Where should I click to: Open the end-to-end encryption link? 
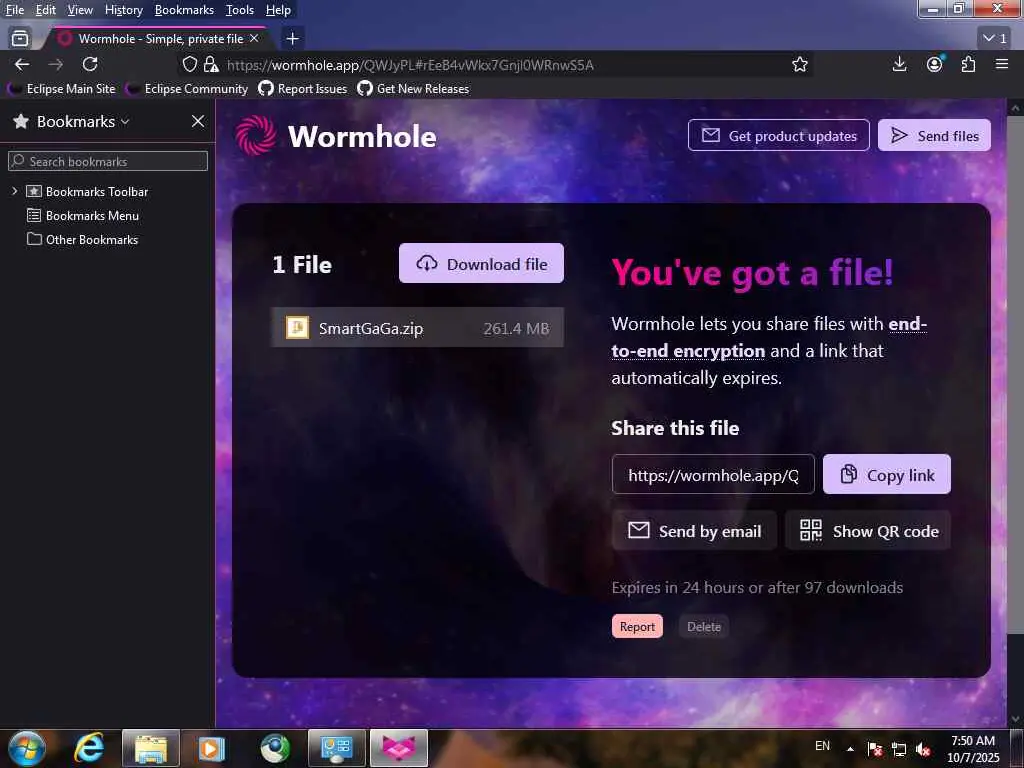coord(769,338)
